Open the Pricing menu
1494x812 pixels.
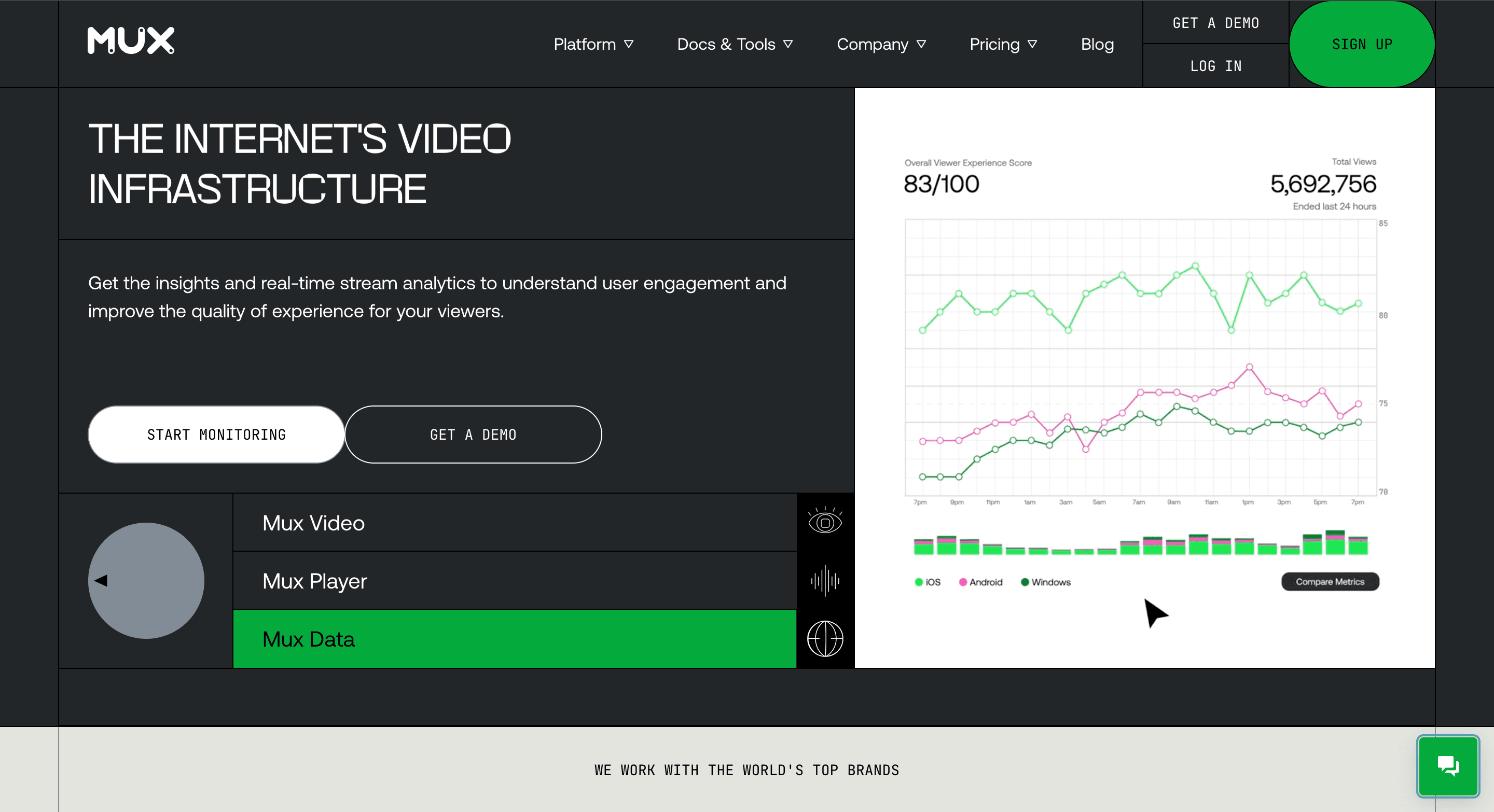point(1003,44)
